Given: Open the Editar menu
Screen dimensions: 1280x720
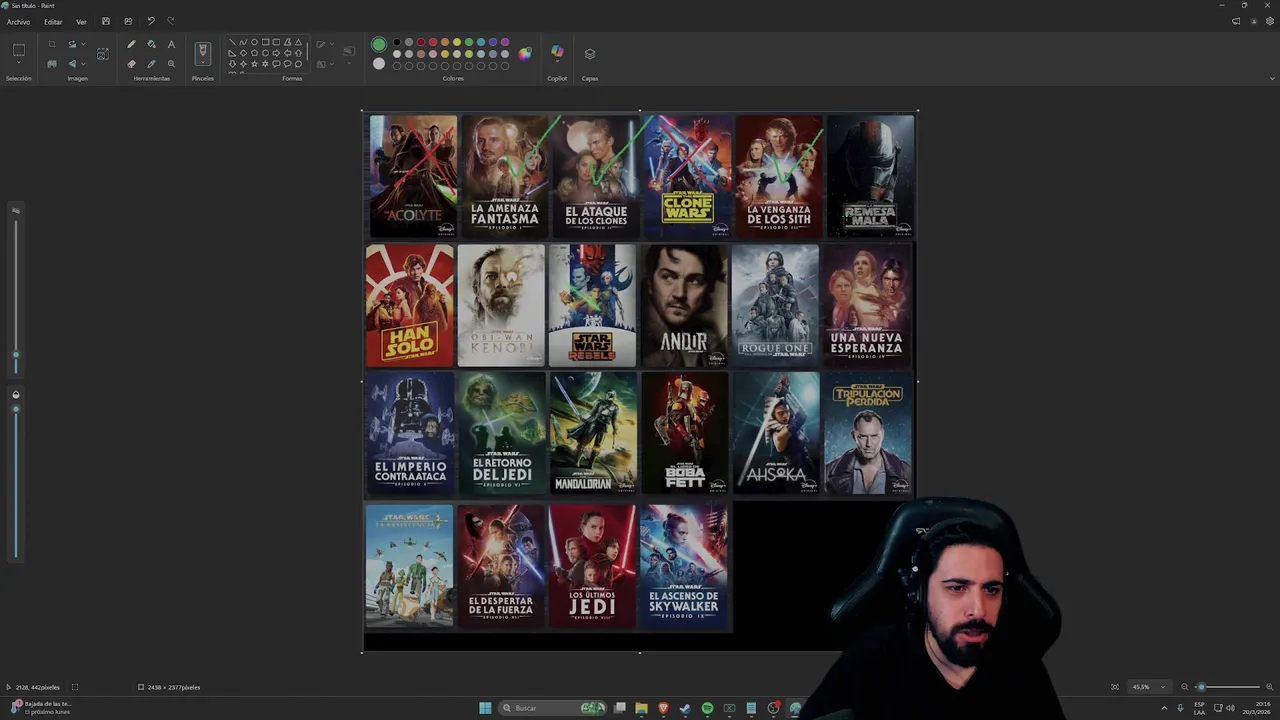Looking at the screenshot, I should click(53, 21).
